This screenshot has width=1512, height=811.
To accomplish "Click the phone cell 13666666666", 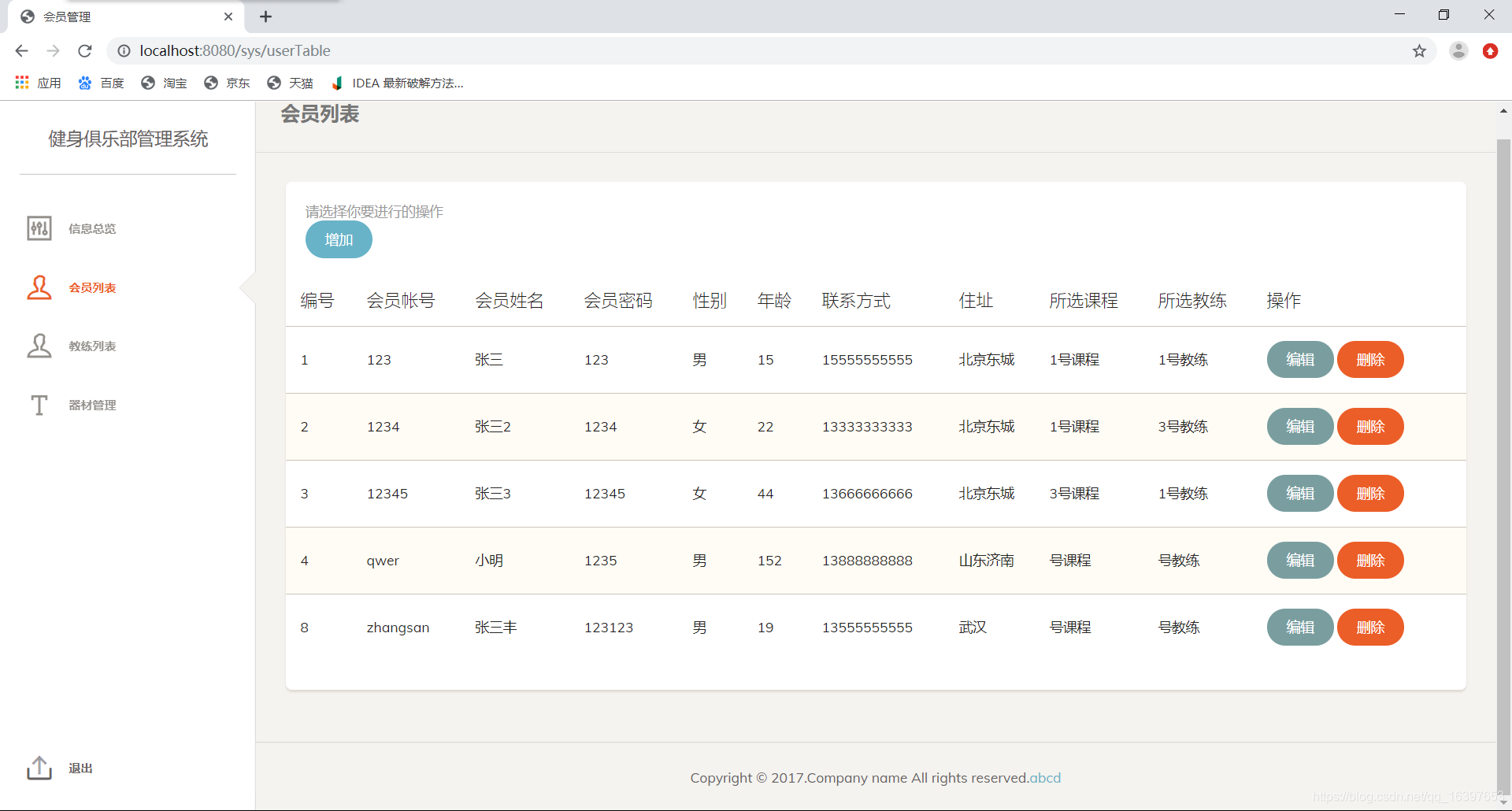I will (867, 494).
